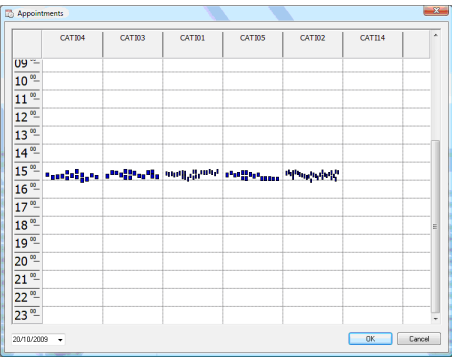Select the CATI14 column header
This screenshot has height=361, width=452.
(x=373, y=44)
